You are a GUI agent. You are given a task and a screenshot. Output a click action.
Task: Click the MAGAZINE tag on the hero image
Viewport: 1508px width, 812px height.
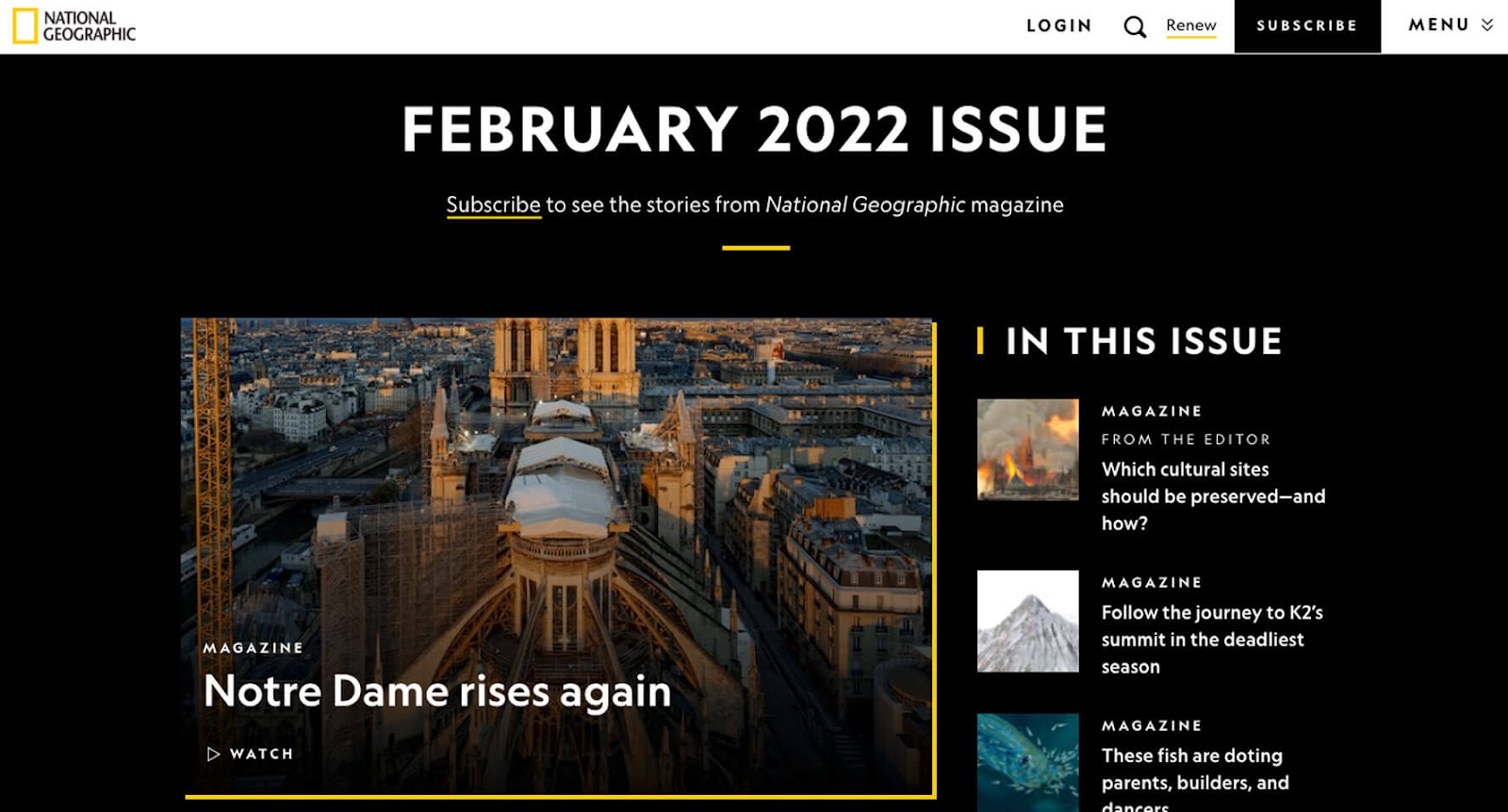(x=254, y=648)
